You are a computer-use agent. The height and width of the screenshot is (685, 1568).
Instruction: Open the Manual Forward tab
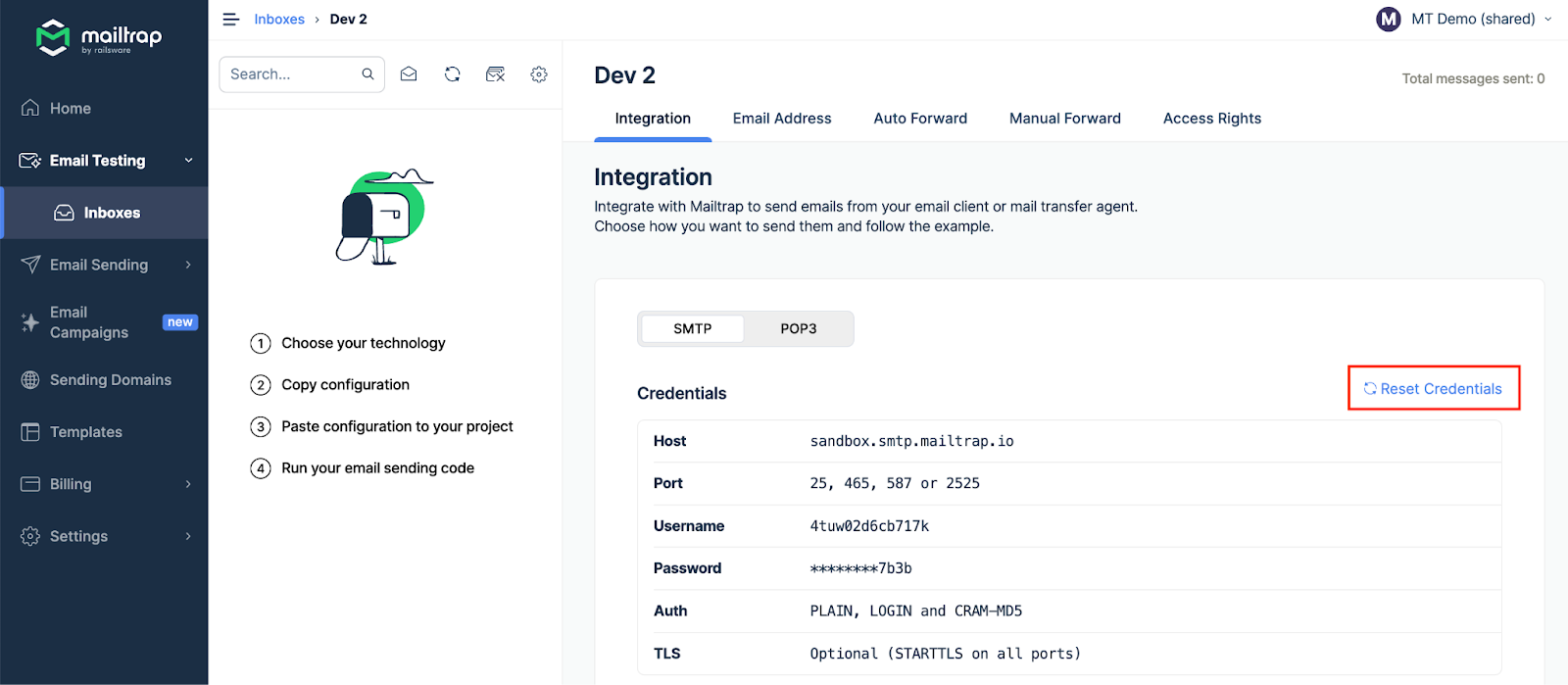1065,119
